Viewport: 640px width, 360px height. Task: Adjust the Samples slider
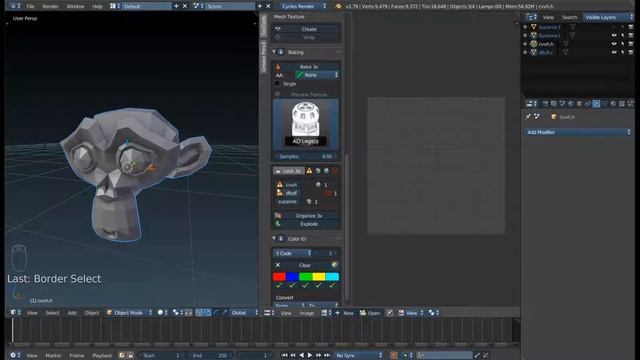[306, 157]
